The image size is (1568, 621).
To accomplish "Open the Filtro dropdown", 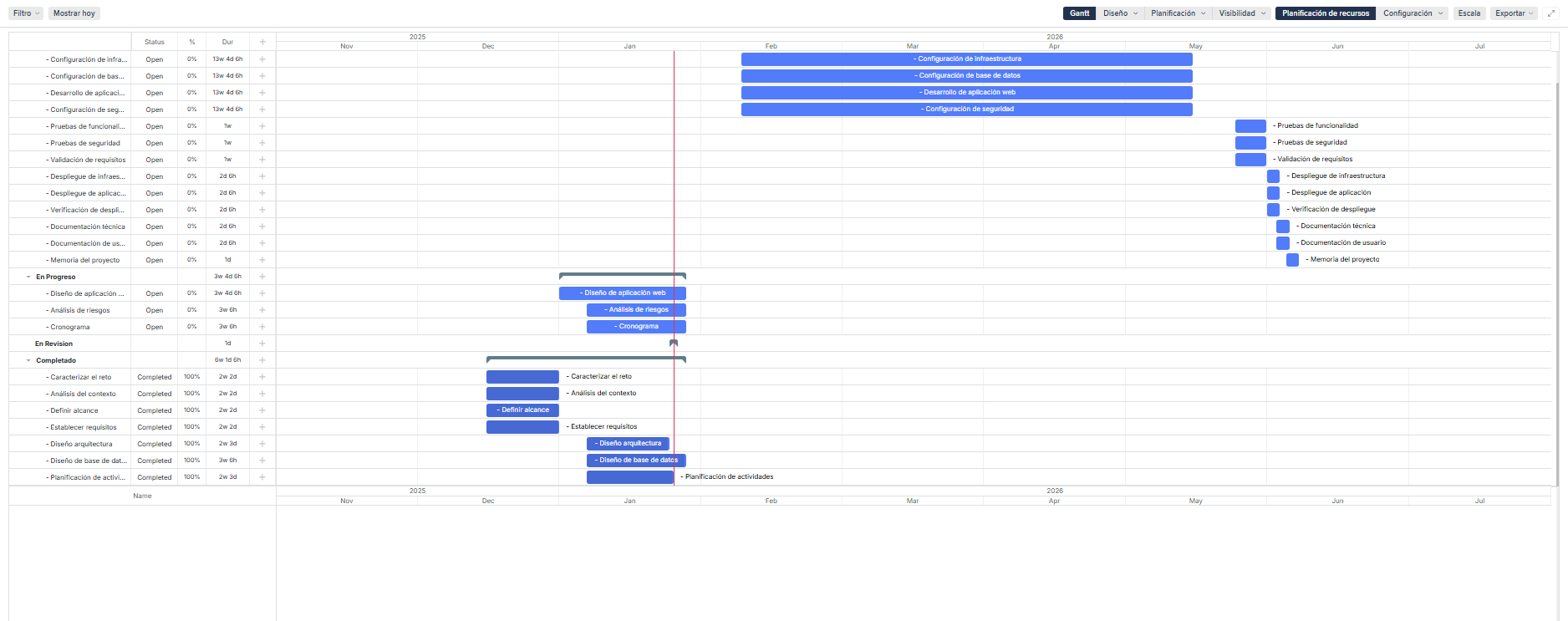I will point(27,13).
